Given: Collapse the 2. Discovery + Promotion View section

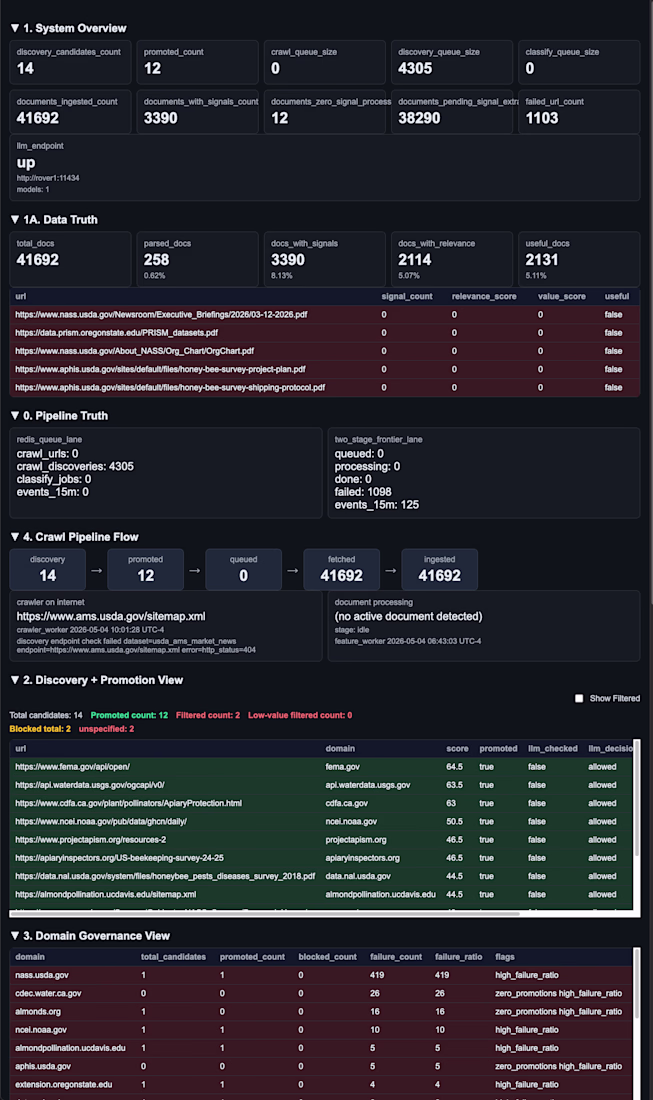Looking at the screenshot, I should pyautogui.click(x=96, y=680).
